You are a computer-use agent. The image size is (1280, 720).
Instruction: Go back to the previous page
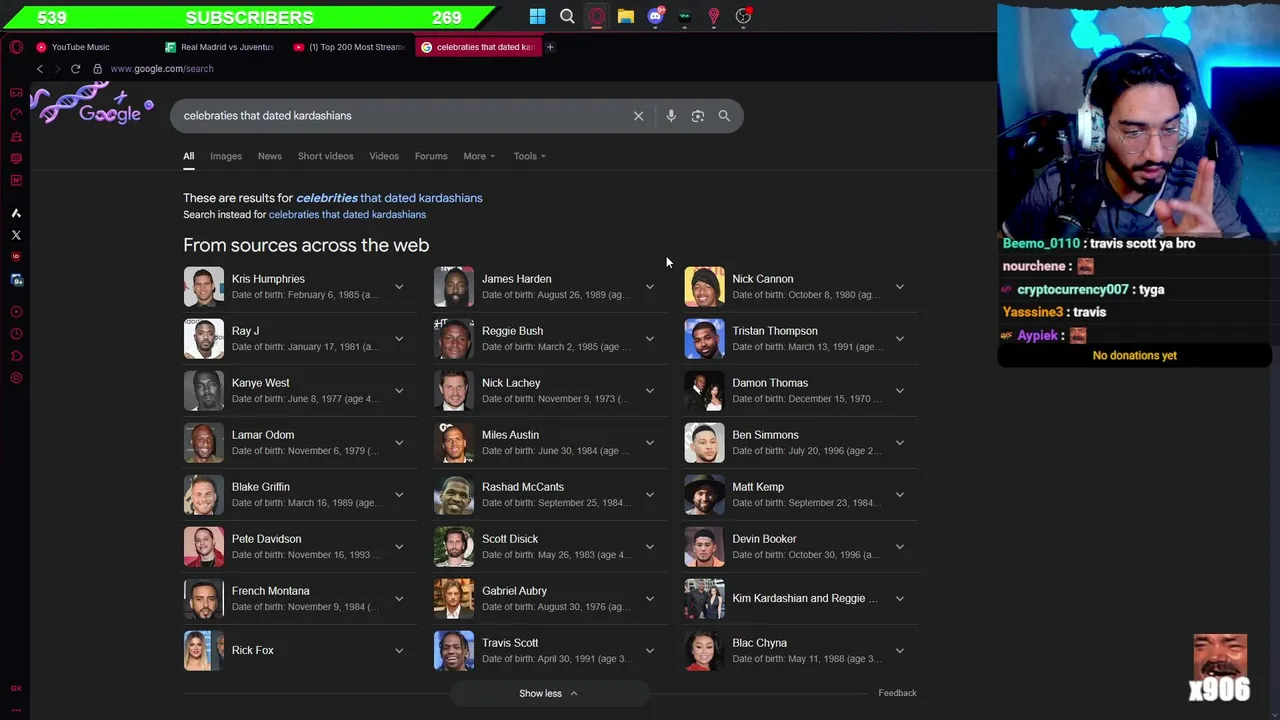40,69
